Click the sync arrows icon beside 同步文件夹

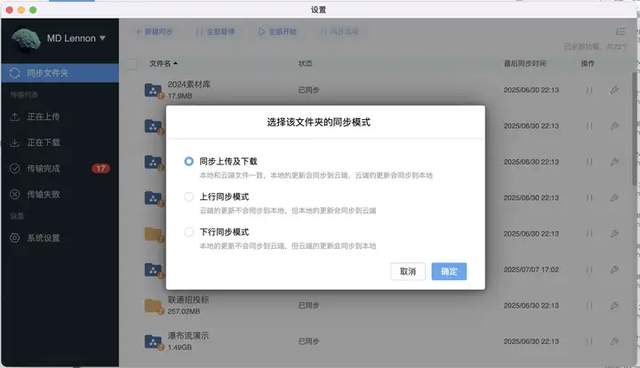(x=15, y=73)
